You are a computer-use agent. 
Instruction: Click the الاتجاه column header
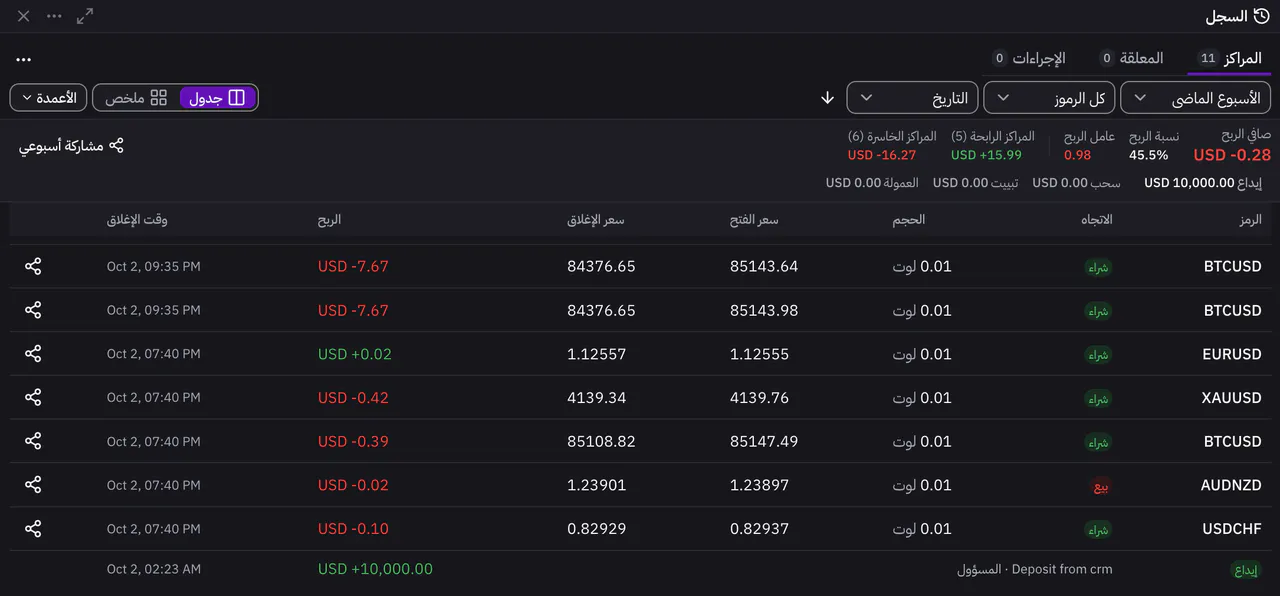pyautogui.click(x=1097, y=219)
